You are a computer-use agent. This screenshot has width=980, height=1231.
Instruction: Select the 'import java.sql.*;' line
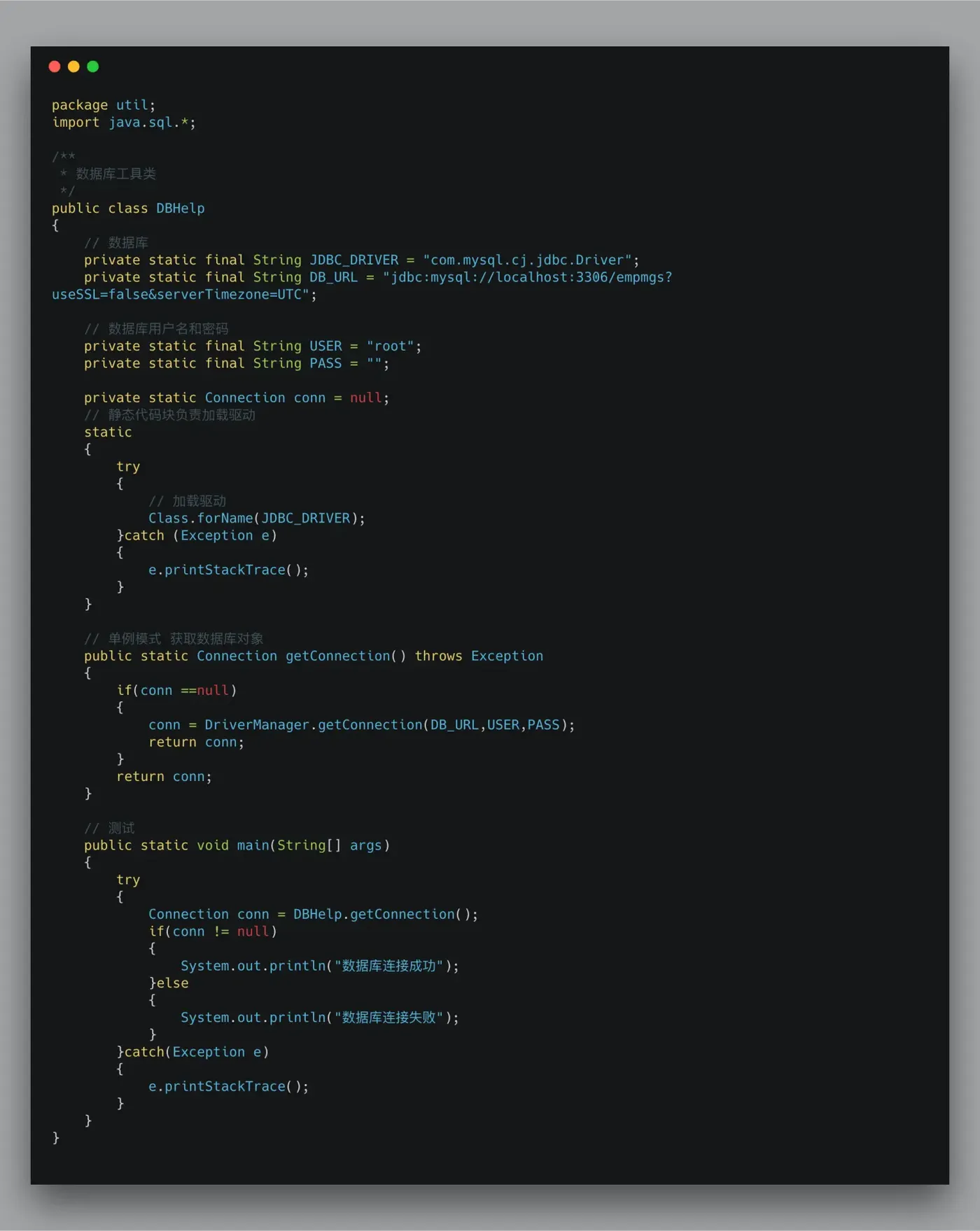[x=124, y=122]
